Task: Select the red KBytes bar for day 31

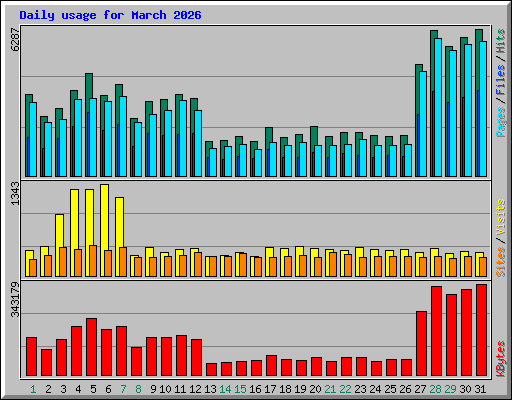Action: (x=482, y=330)
